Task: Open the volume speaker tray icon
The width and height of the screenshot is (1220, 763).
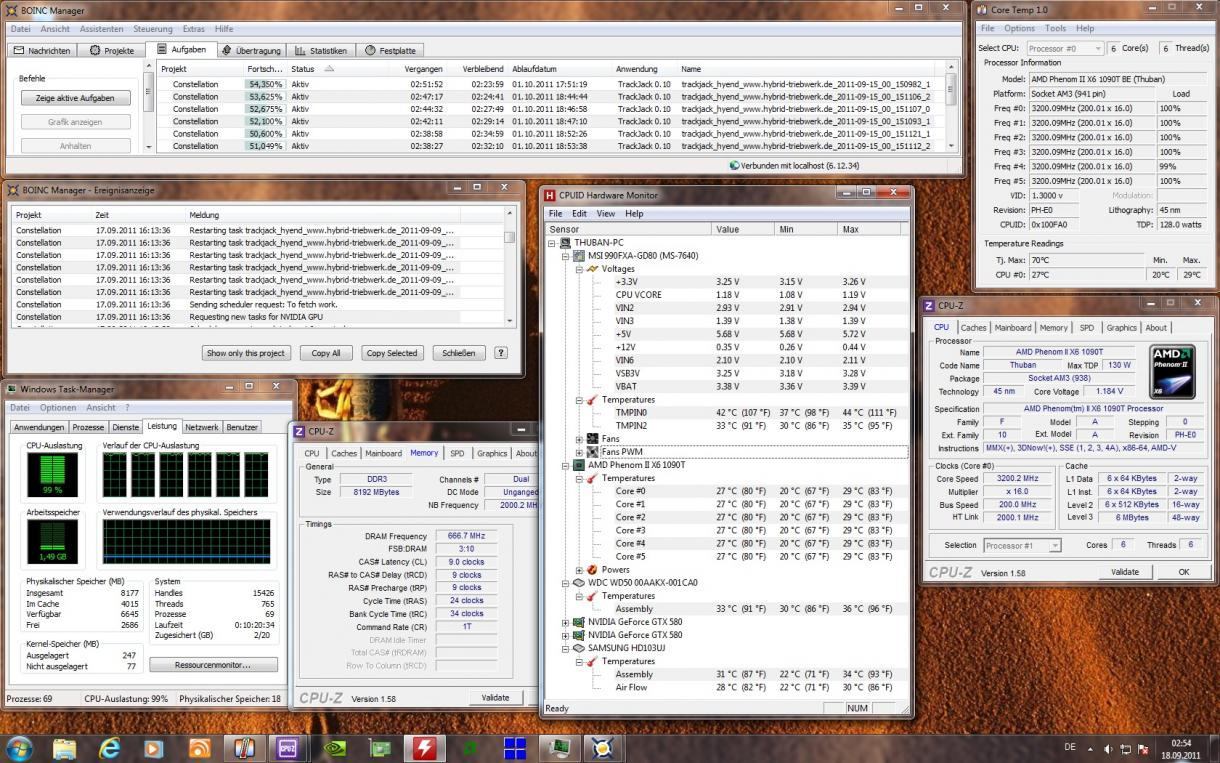Action: coord(1108,749)
